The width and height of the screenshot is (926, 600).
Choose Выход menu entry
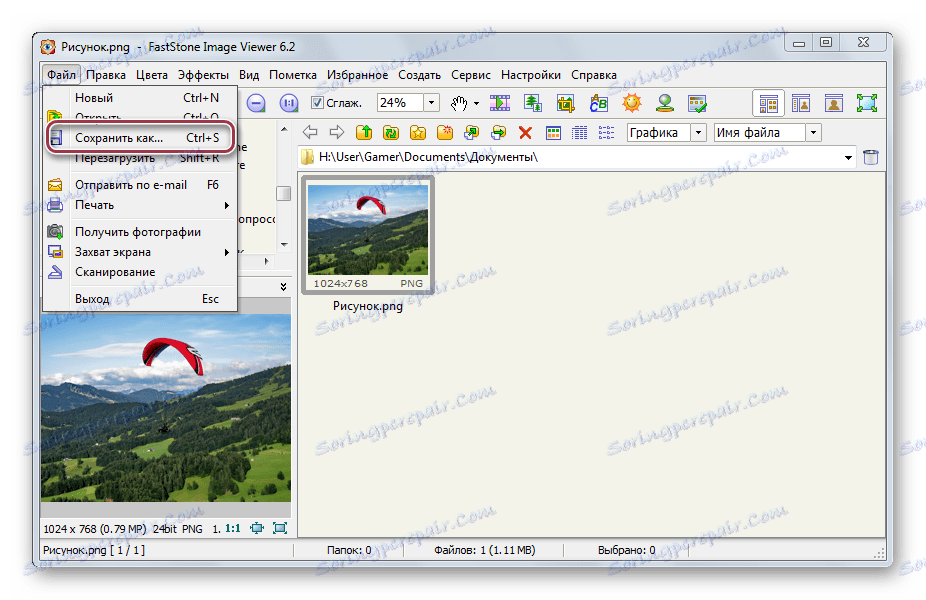click(x=141, y=299)
